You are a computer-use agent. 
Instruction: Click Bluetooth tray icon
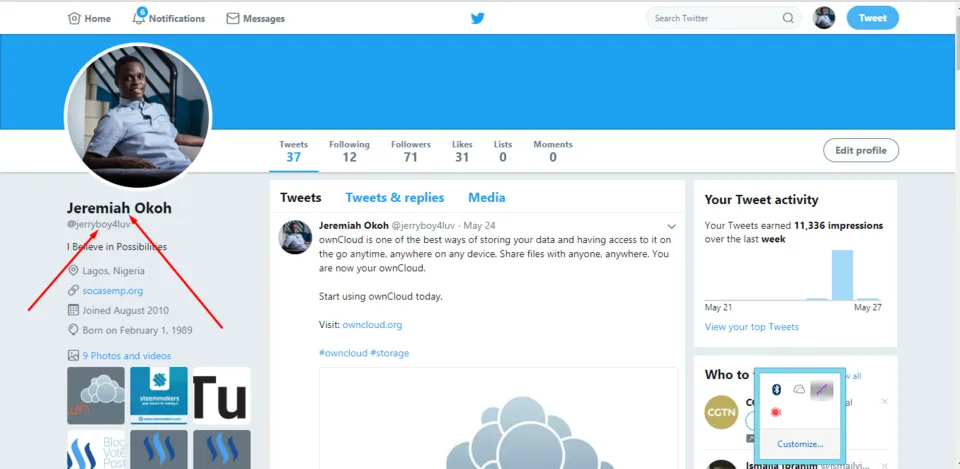(x=776, y=389)
